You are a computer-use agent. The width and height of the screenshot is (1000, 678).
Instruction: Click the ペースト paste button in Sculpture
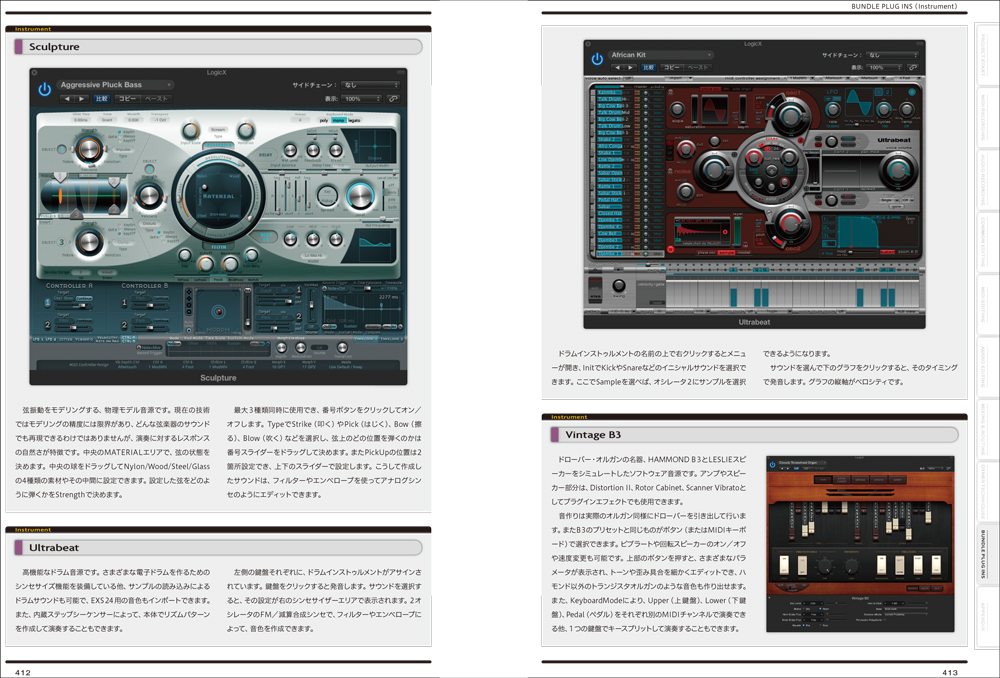(x=156, y=99)
